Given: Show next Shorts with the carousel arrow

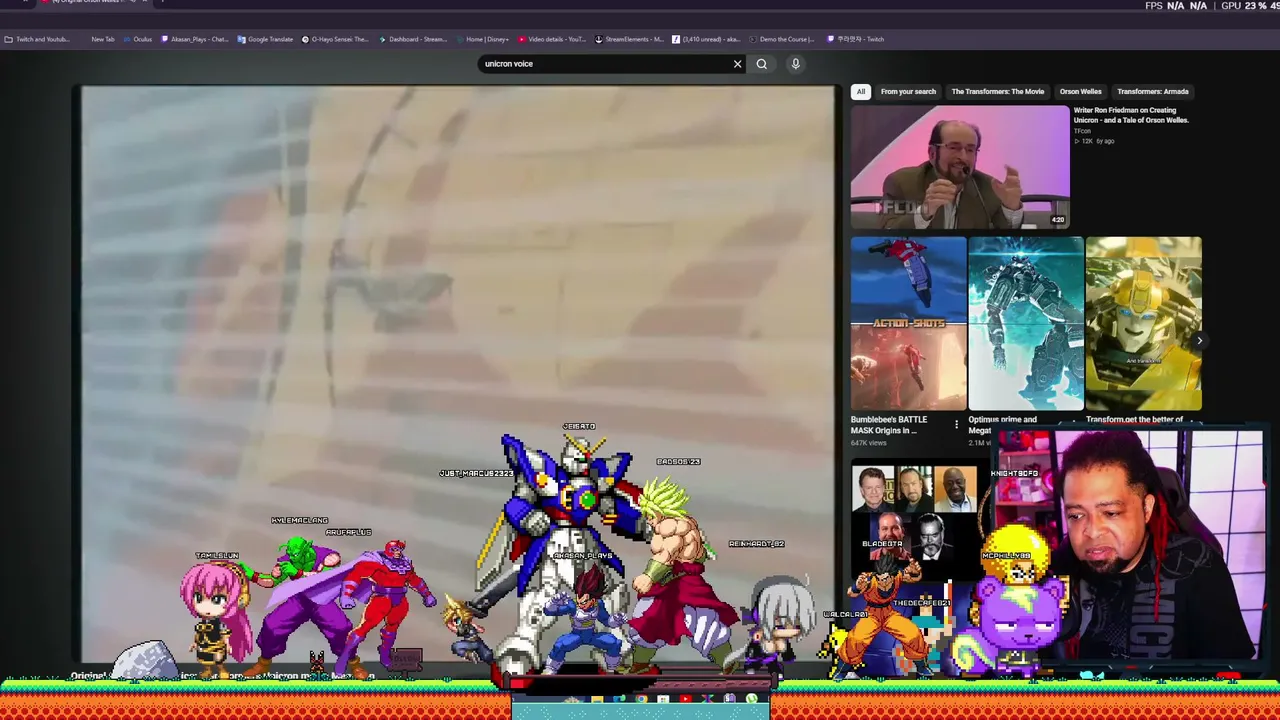Looking at the screenshot, I should [x=1199, y=340].
